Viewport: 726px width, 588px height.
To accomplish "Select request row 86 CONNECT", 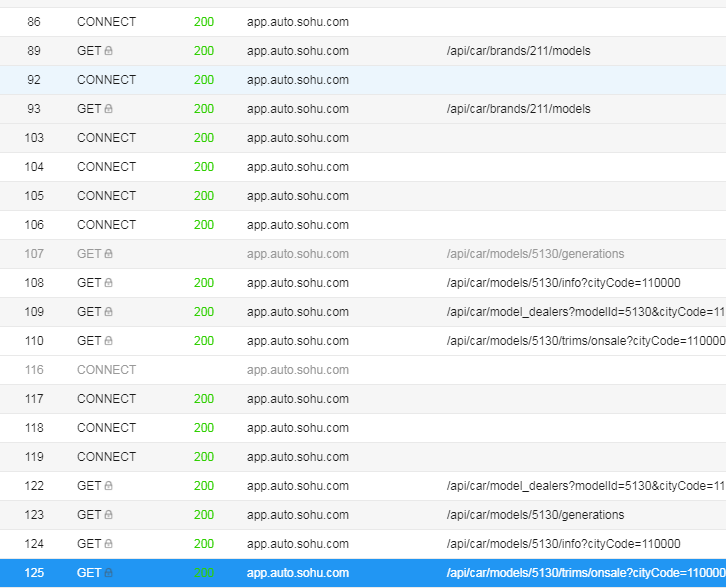I will coord(363,22).
